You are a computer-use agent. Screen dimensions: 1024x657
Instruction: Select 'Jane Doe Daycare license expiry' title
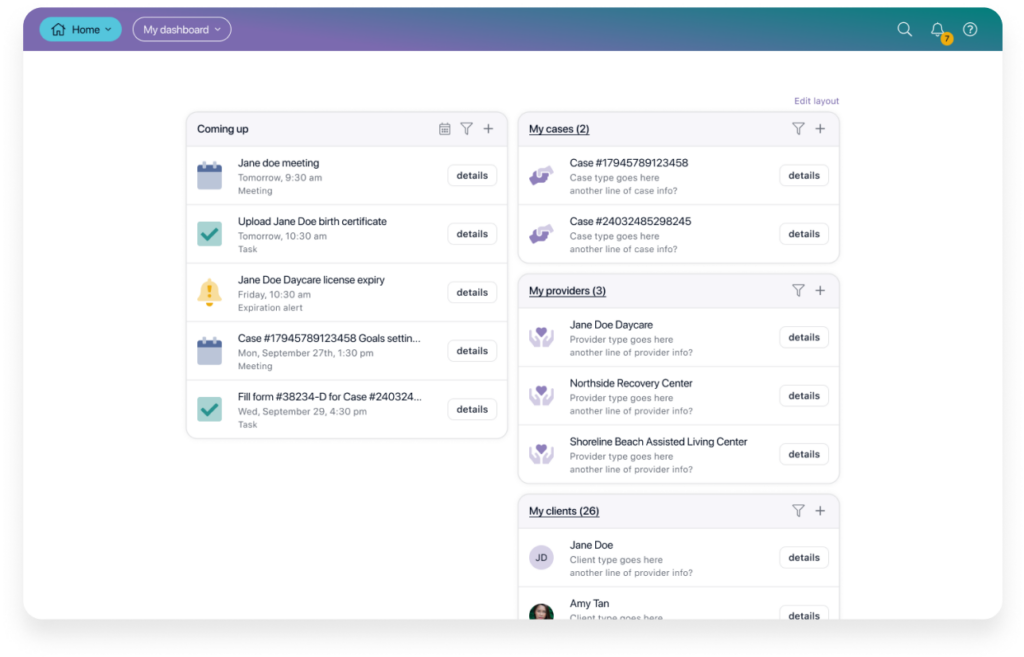[311, 280]
